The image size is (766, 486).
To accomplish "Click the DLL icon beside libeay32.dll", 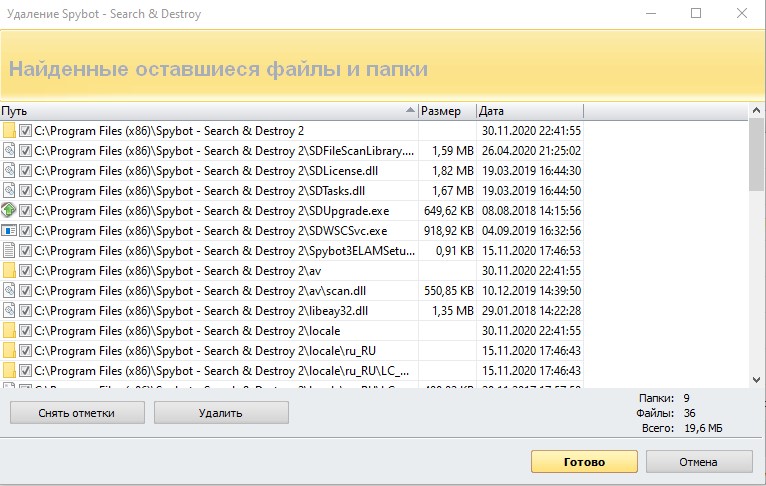I will (9, 311).
